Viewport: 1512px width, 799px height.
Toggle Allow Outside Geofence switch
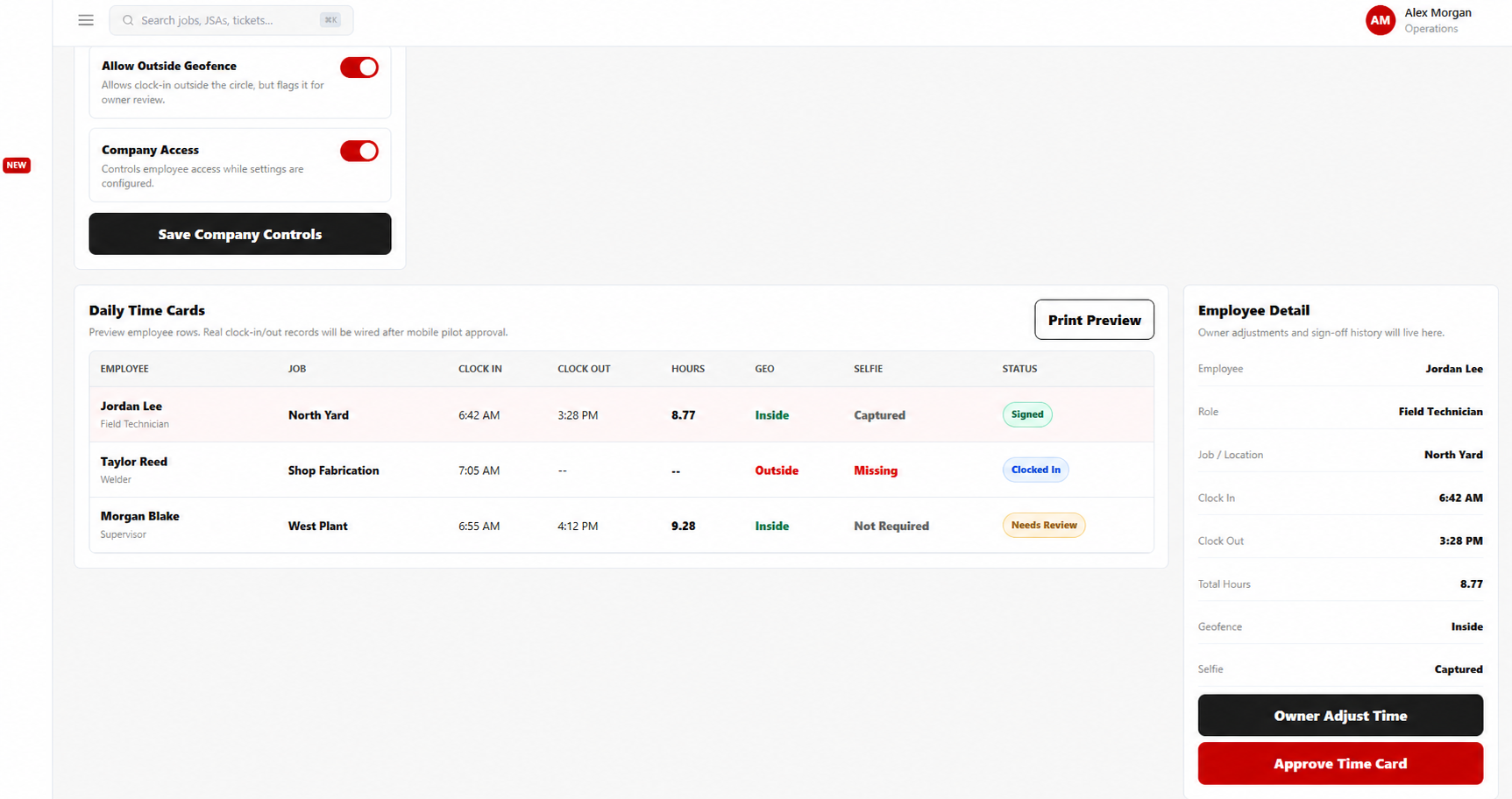[x=359, y=67]
